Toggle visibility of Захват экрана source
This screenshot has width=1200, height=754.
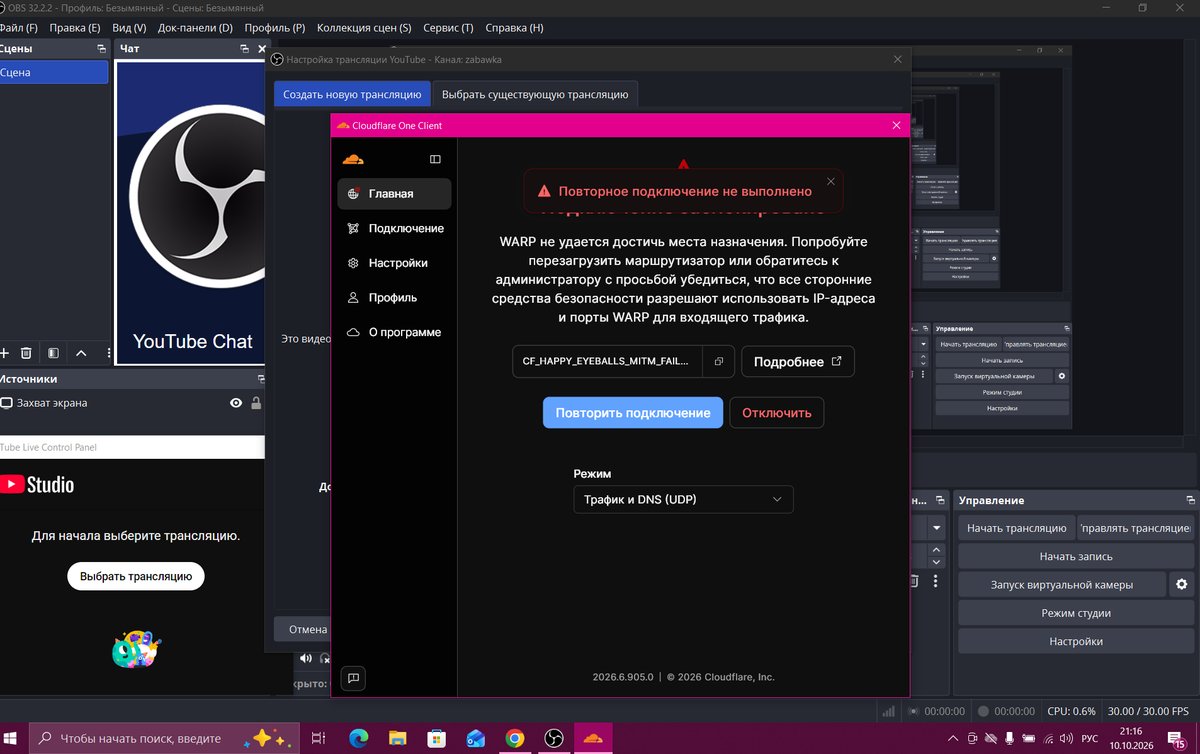236,403
